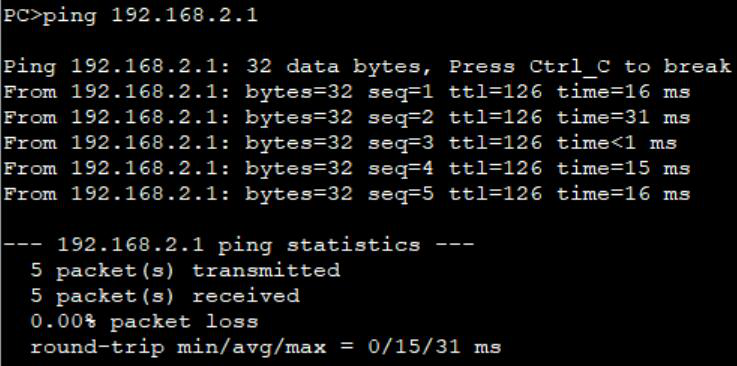Image resolution: width=737 pixels, height=366 pixels.
Task: Click the PC>ping 192.168.2.1 command line
Action: (131, 16)
